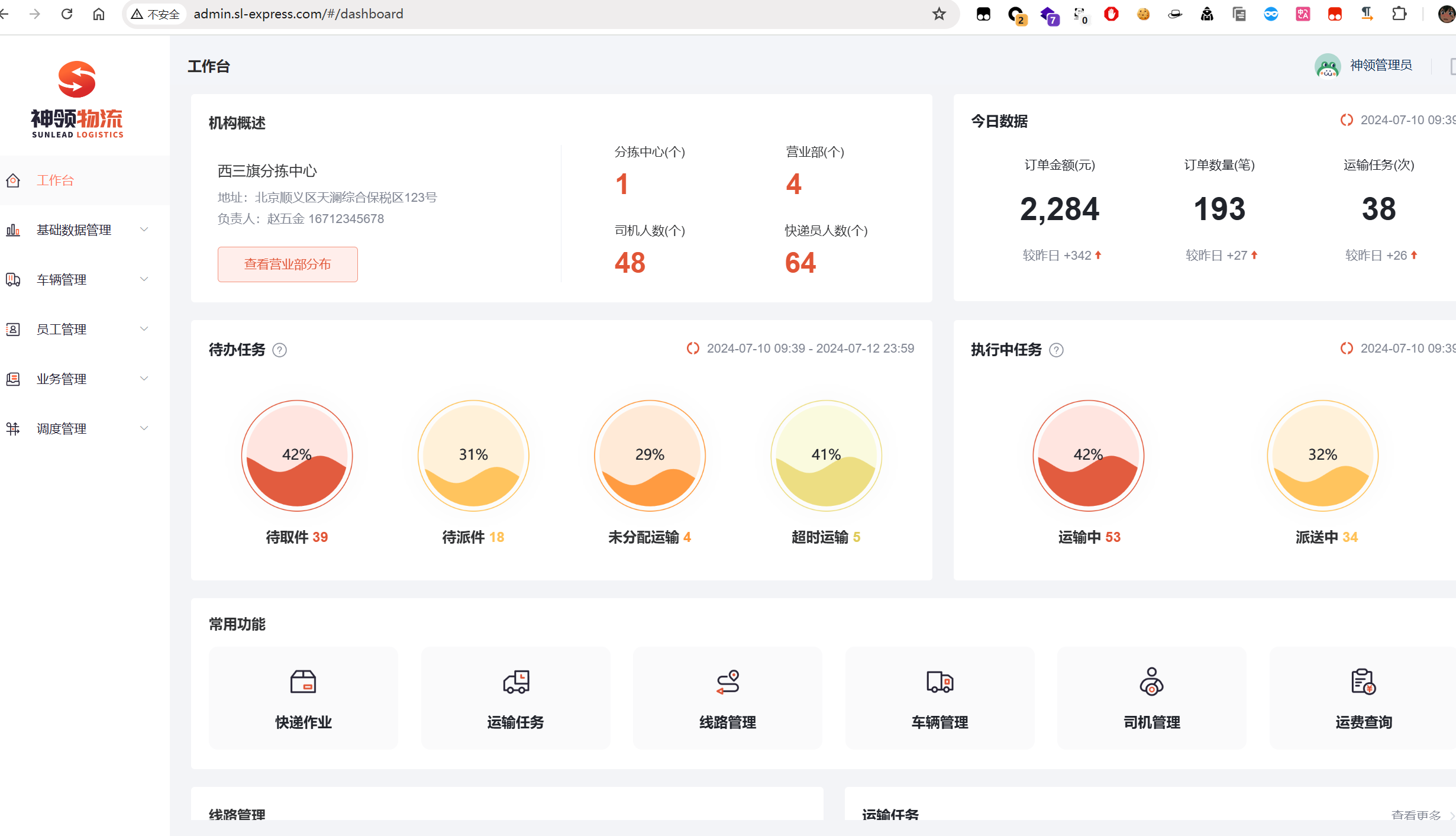Click the 业务管理 document icon in sidebar
This screenshot has height=836, width=1456.
click(x=13, y=379)
